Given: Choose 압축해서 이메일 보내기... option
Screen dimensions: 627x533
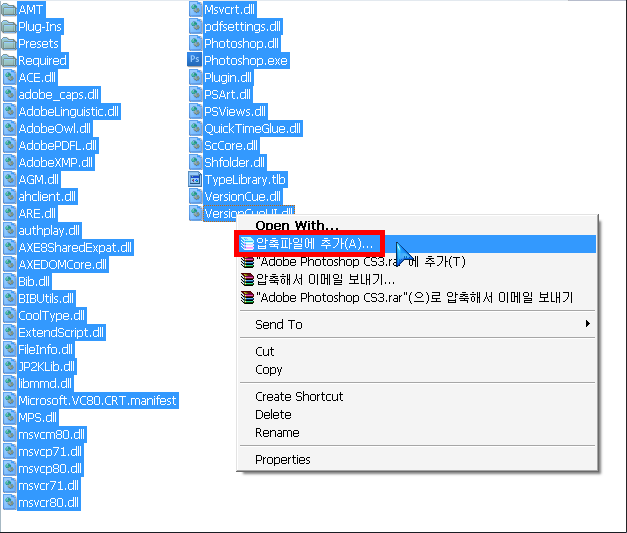Looking at the screenshot, I should (417, 279).
